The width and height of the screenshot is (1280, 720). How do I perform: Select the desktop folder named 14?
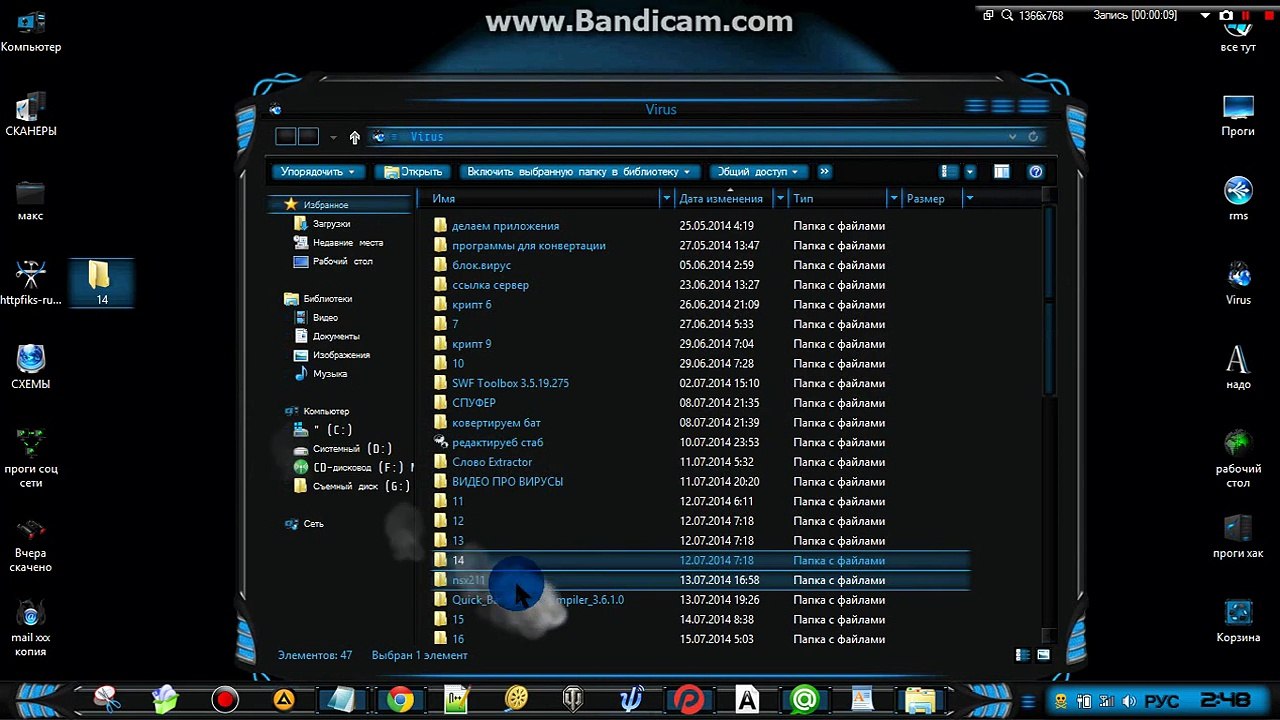click(101, 282)
